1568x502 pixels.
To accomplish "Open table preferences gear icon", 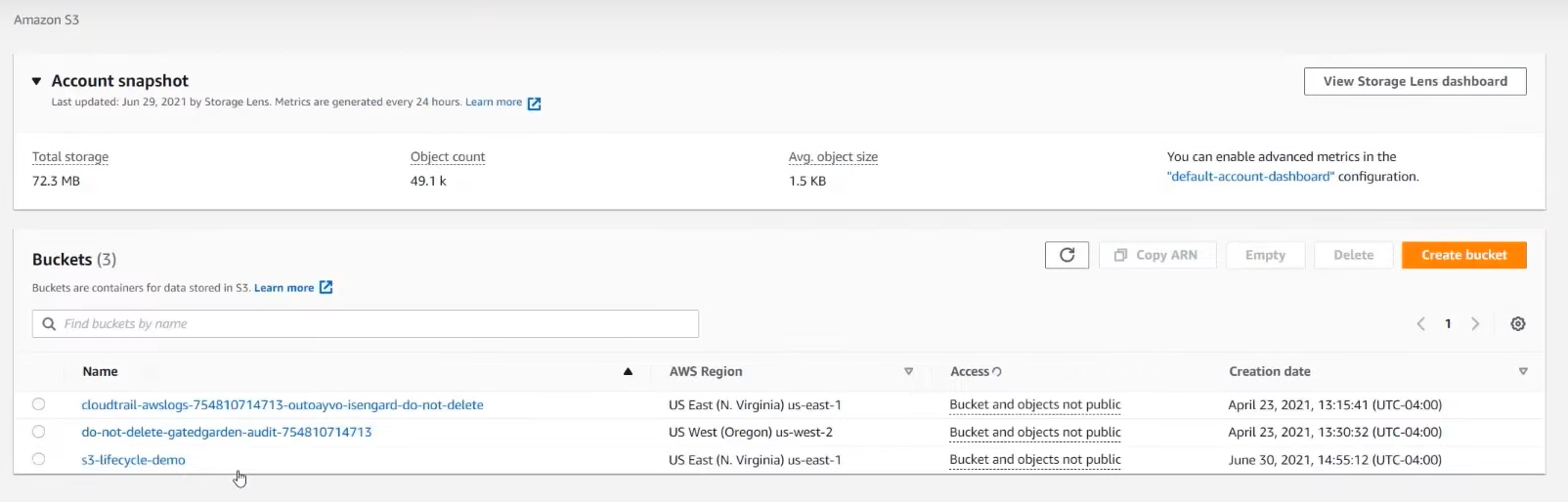I will point(1518,324).
